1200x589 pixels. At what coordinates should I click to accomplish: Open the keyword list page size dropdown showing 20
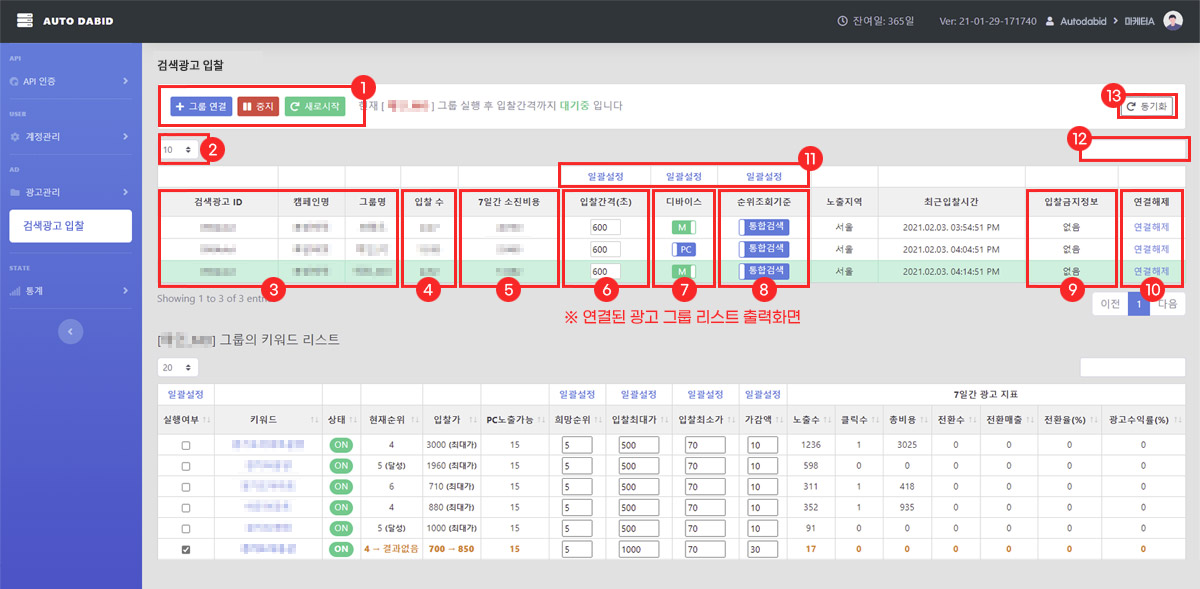177,368
